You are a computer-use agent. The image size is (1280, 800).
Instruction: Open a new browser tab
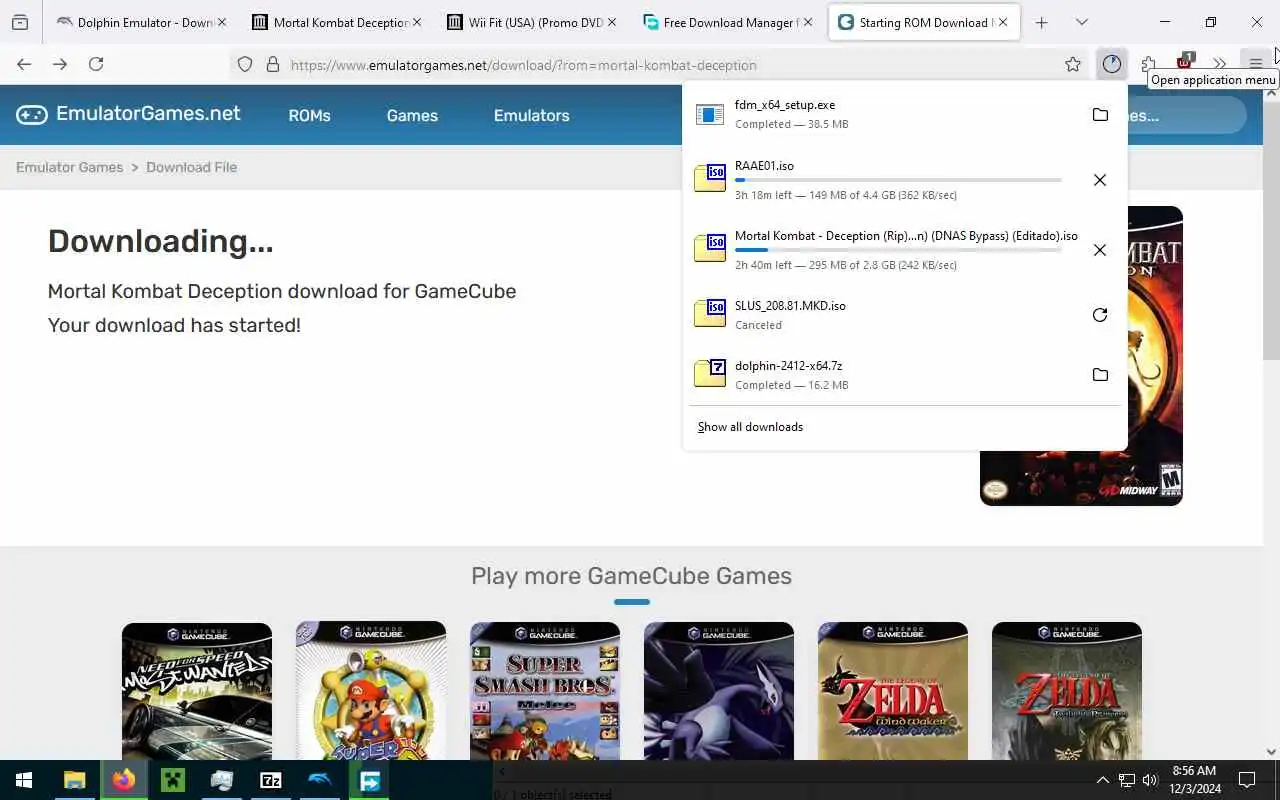point(1042,22)
